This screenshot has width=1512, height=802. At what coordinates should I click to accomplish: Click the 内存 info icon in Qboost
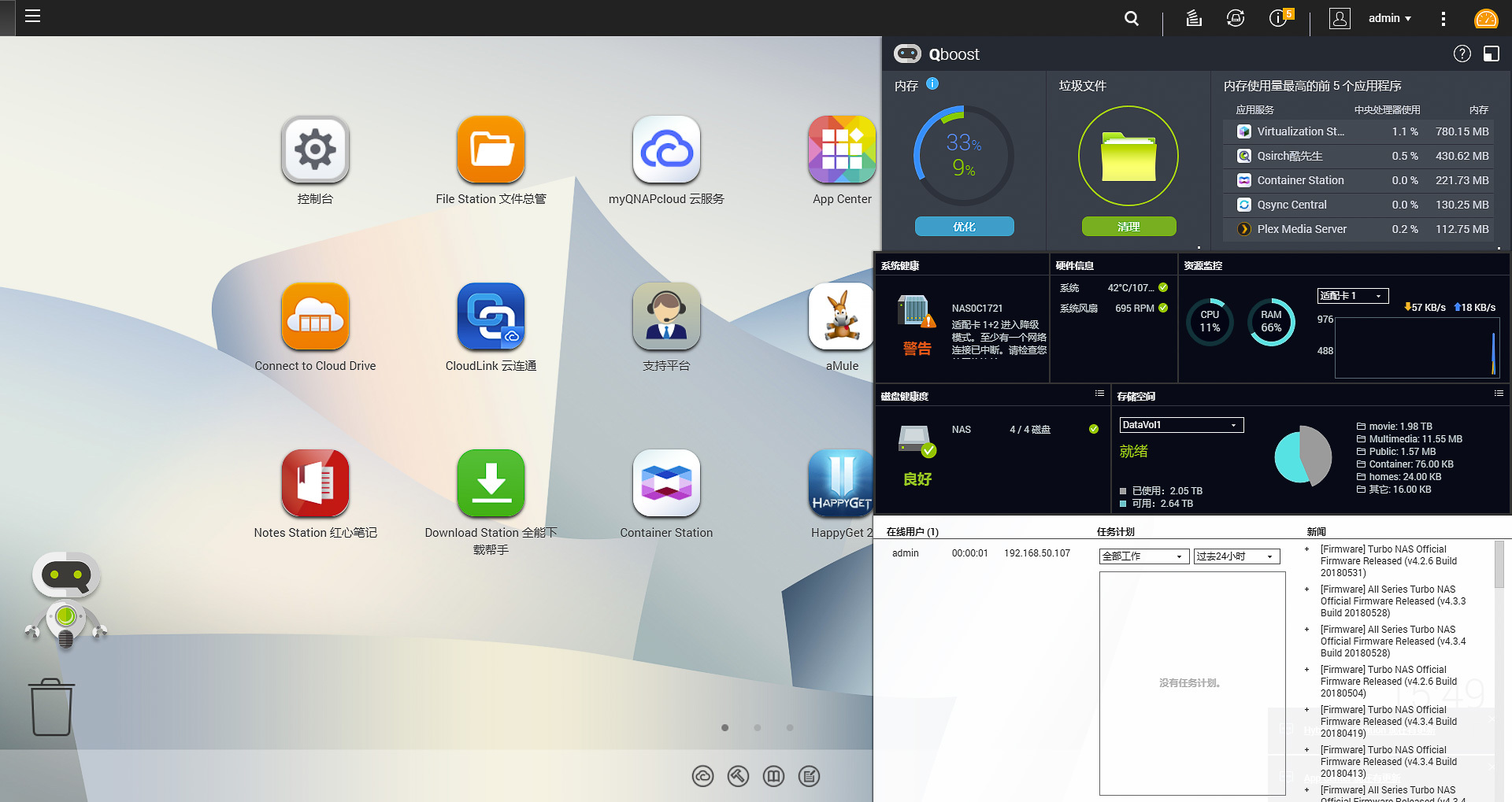(932, 83)
